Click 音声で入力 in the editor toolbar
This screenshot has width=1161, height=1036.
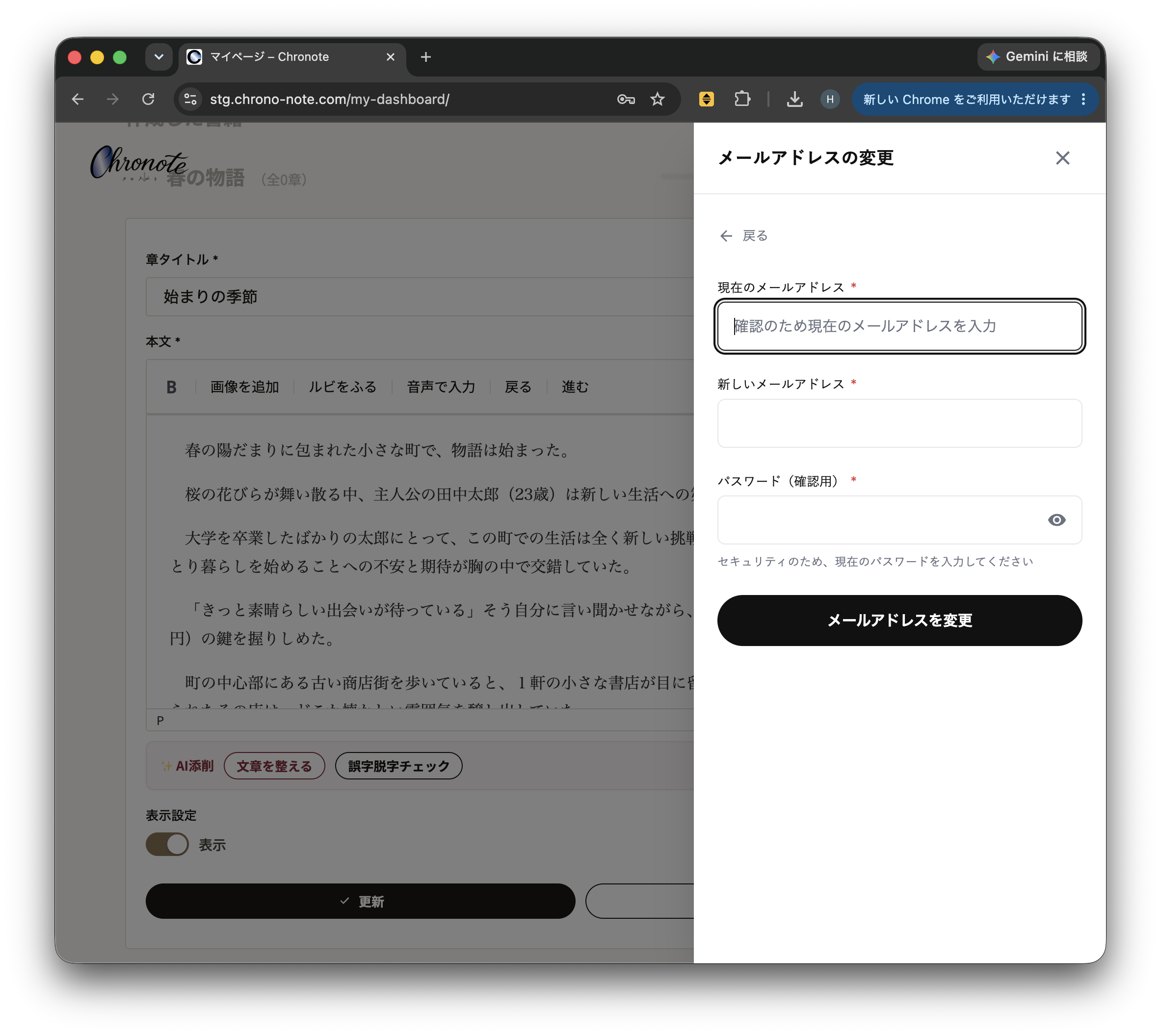tap(441, 387)
